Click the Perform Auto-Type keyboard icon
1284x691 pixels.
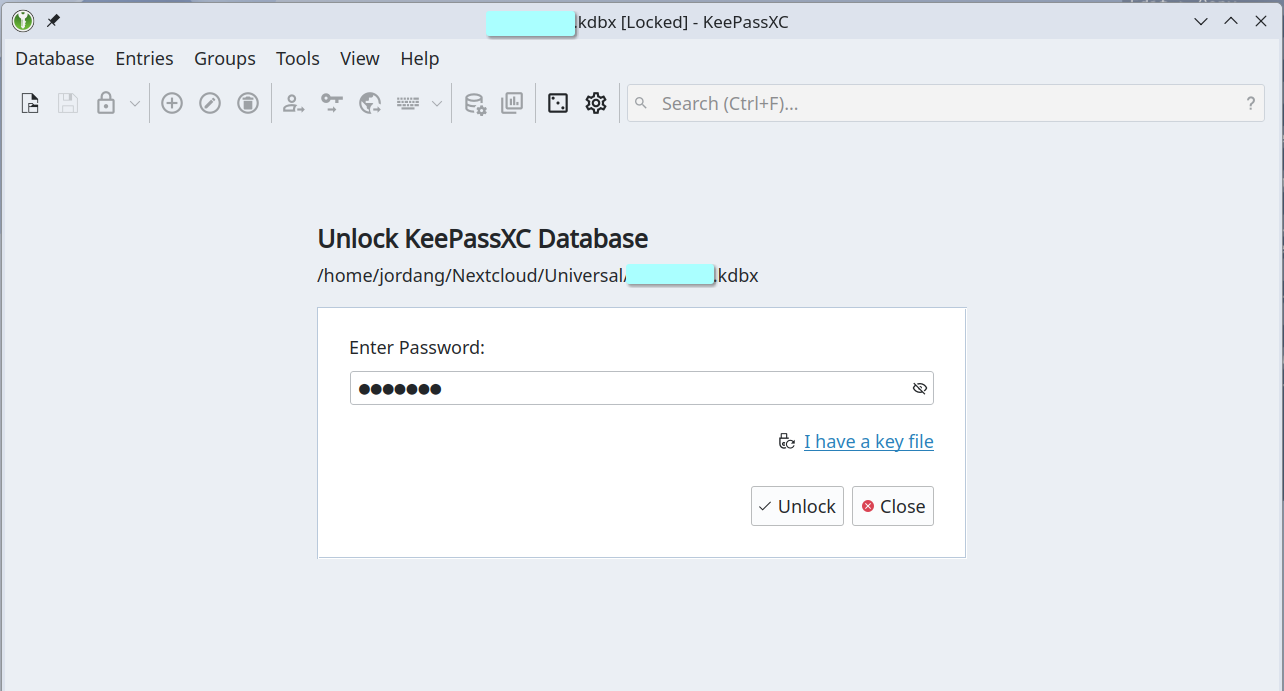(407, 103)
